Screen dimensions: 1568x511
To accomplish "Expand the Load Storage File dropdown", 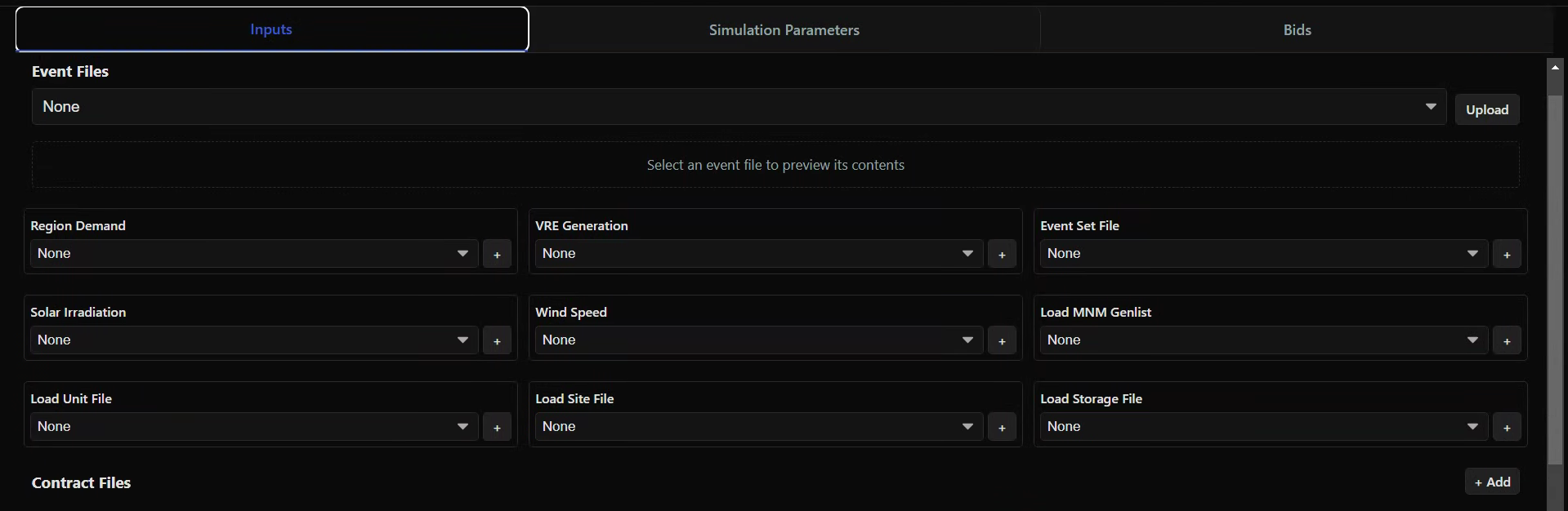I will click(x=1263, y=427).
